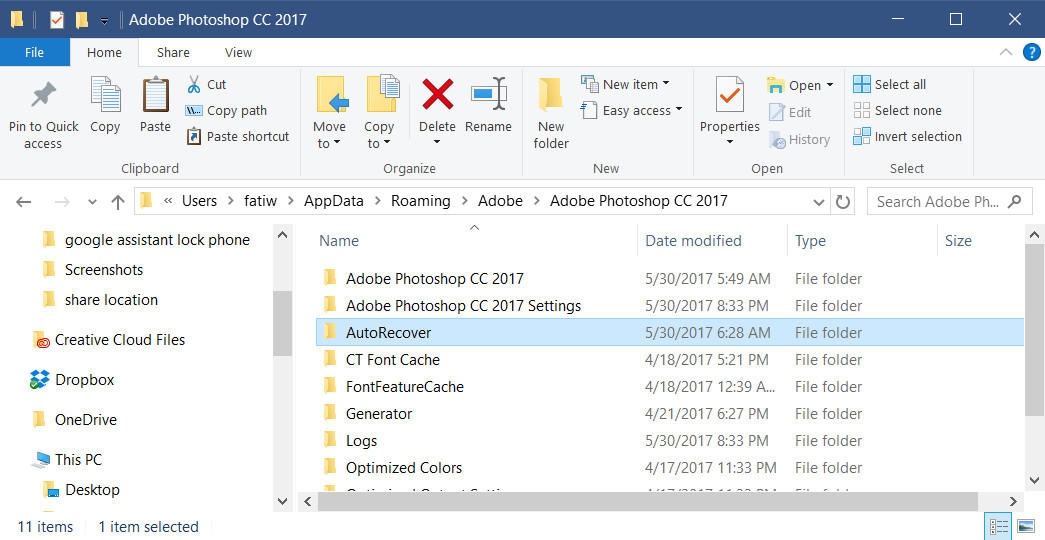Image resolution: width=1045 pixels, height=540 pixels.
Task: Click Adobe in the address path
Action: tap(500, 201)
